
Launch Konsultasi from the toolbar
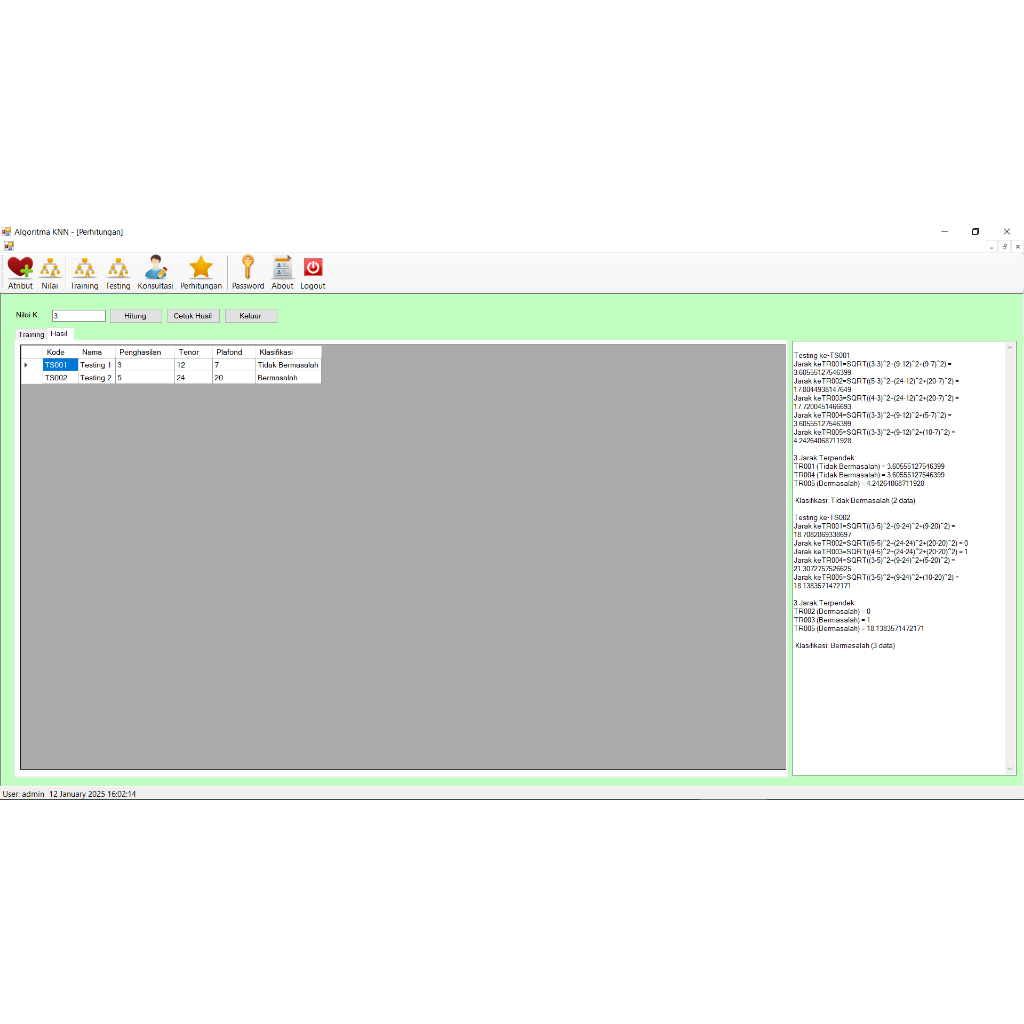click(155, 269)
